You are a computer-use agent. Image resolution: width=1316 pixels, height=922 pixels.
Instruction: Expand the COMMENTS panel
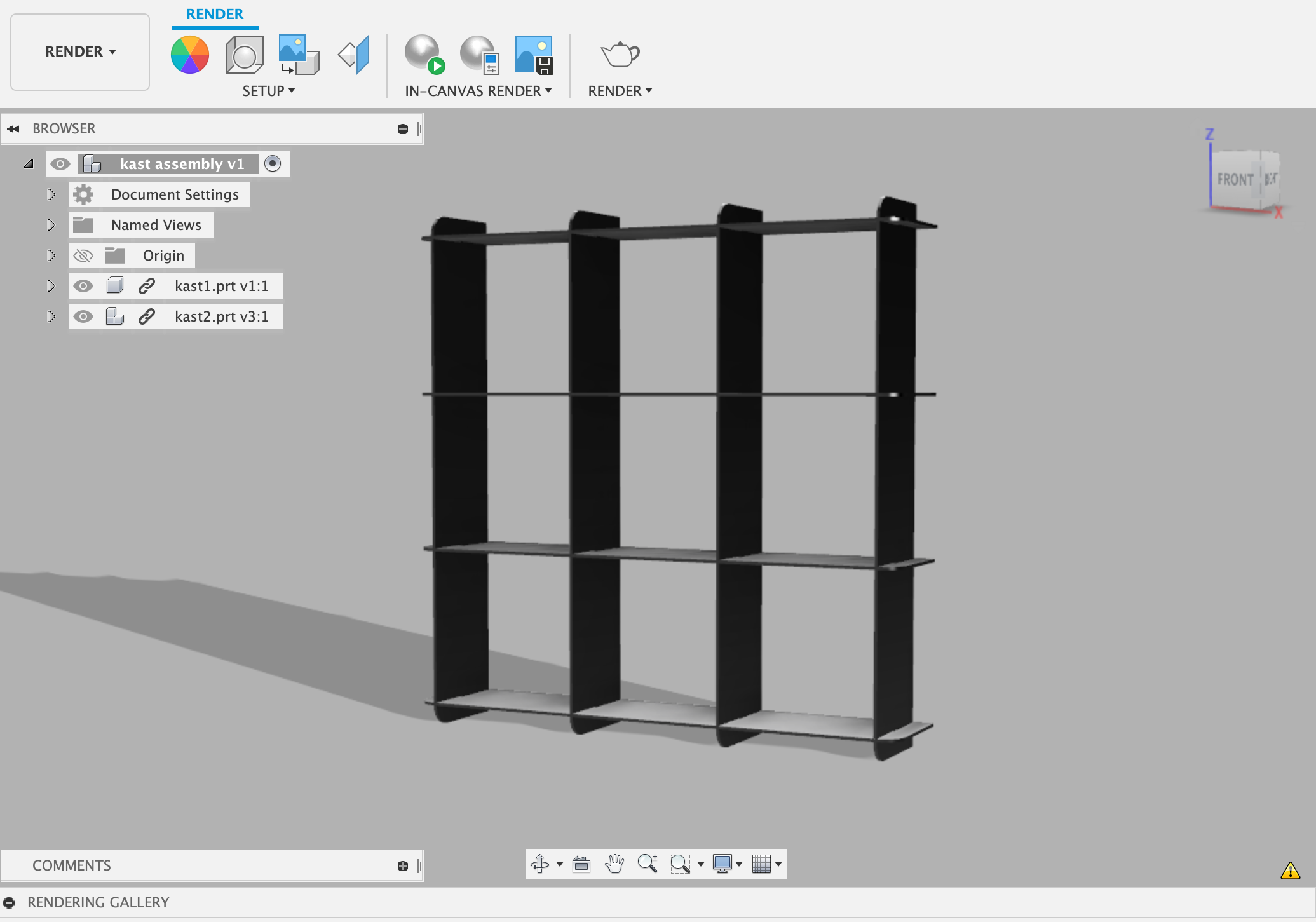point(402,866)
